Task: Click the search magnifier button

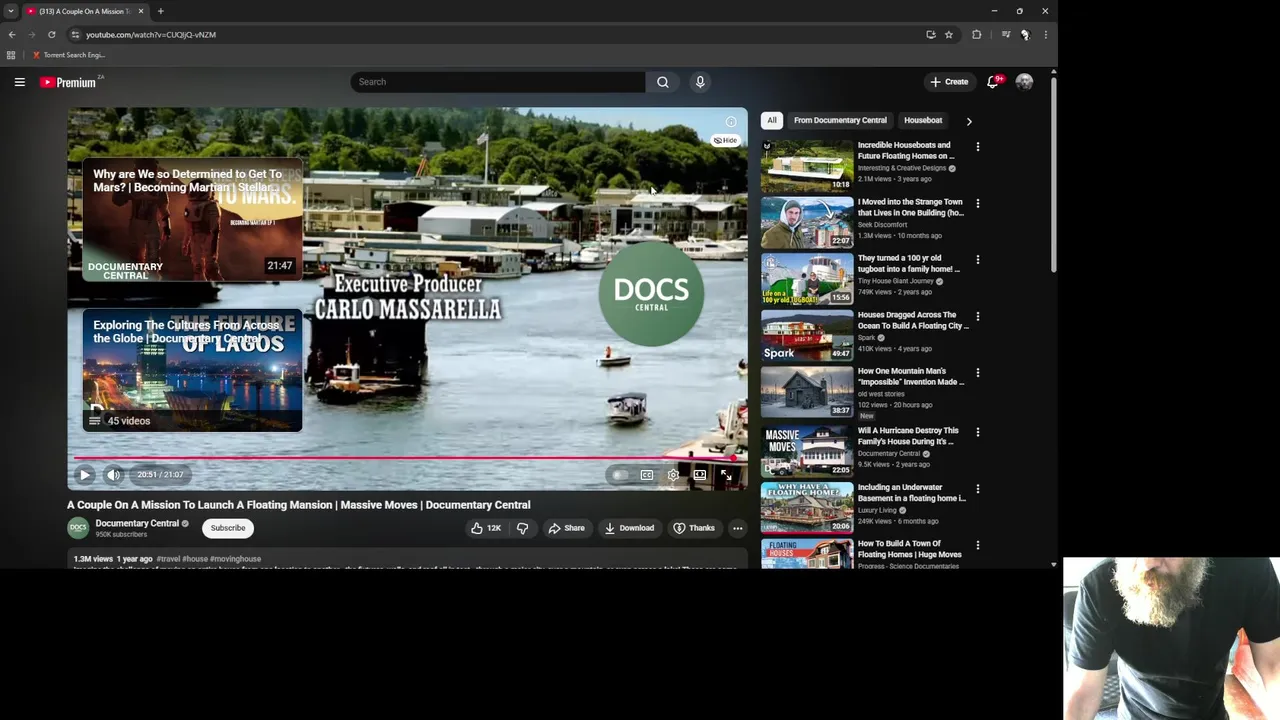Action: pos(662,82)
